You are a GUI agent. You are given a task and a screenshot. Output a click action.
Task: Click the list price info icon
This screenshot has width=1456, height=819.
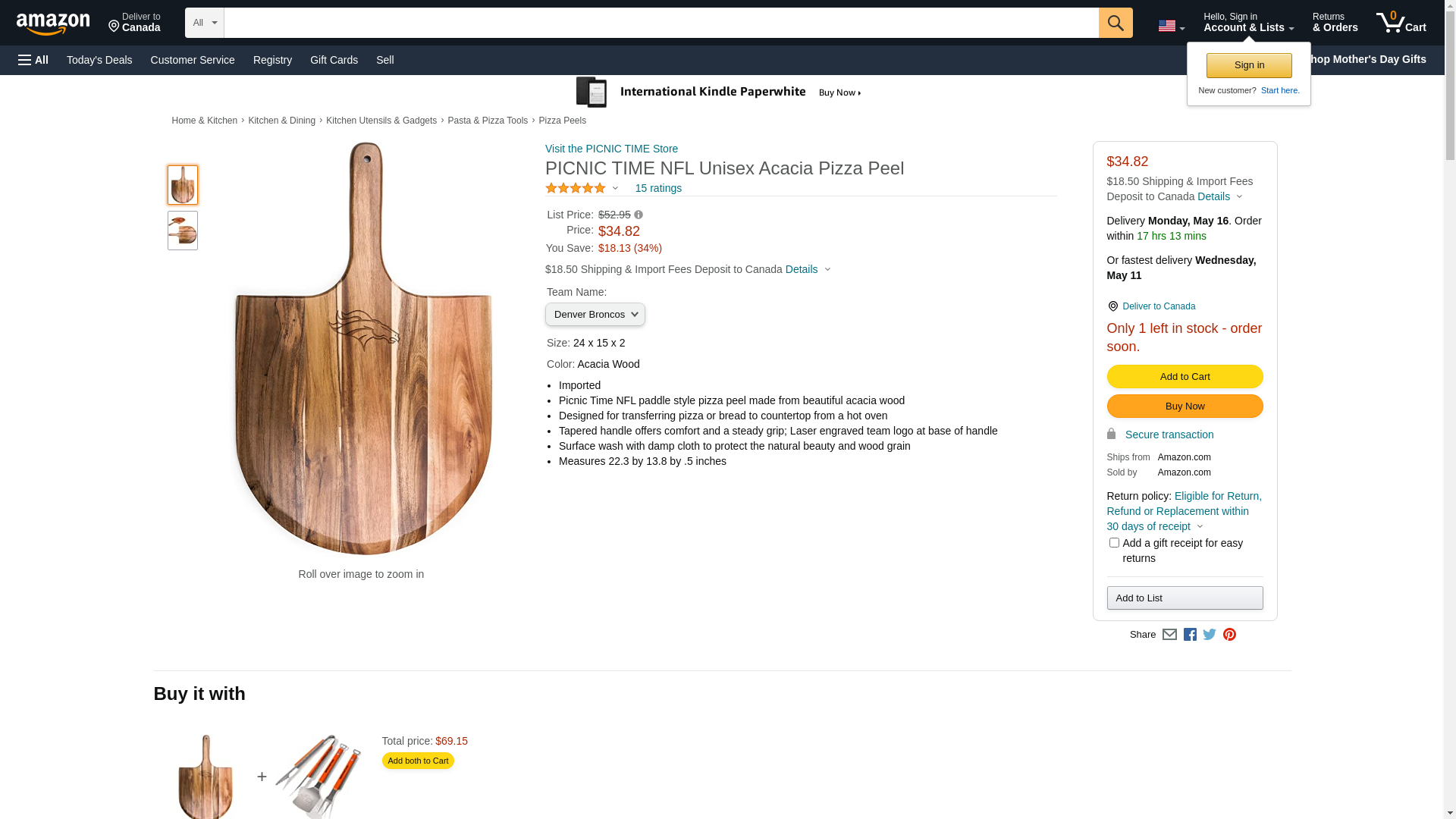pyautogui.click(x=639, y=215)
